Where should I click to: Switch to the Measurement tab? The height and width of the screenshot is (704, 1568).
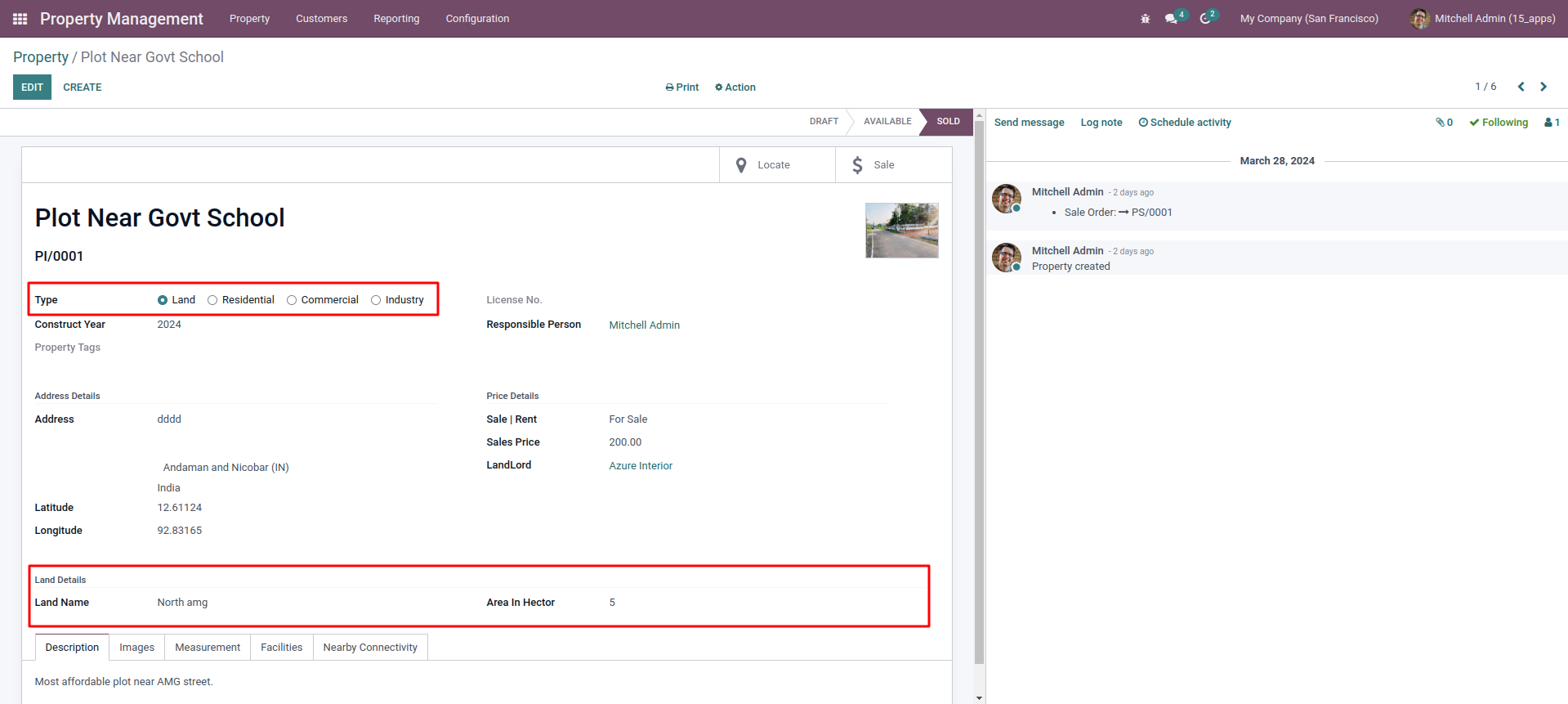[x=208, y=648]
